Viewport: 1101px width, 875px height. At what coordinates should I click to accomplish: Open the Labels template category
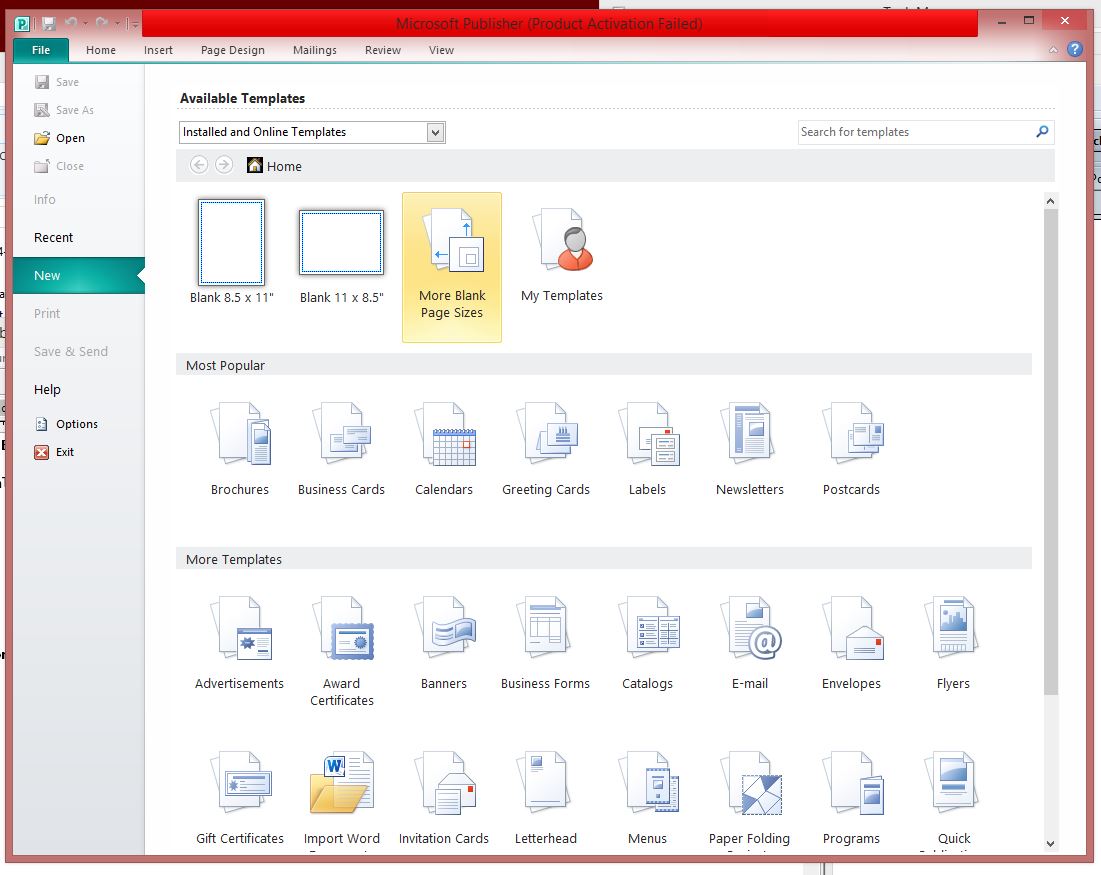(x=647, y=449)
